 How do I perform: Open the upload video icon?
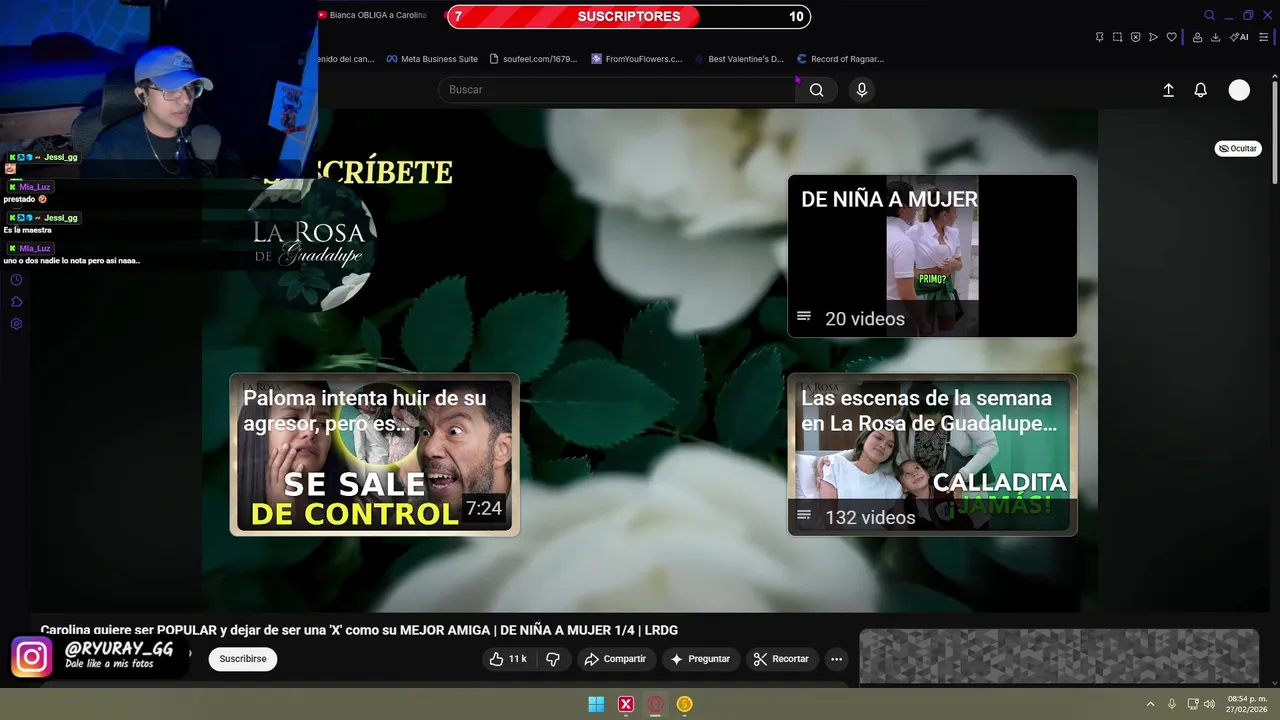coord(1168,90)
